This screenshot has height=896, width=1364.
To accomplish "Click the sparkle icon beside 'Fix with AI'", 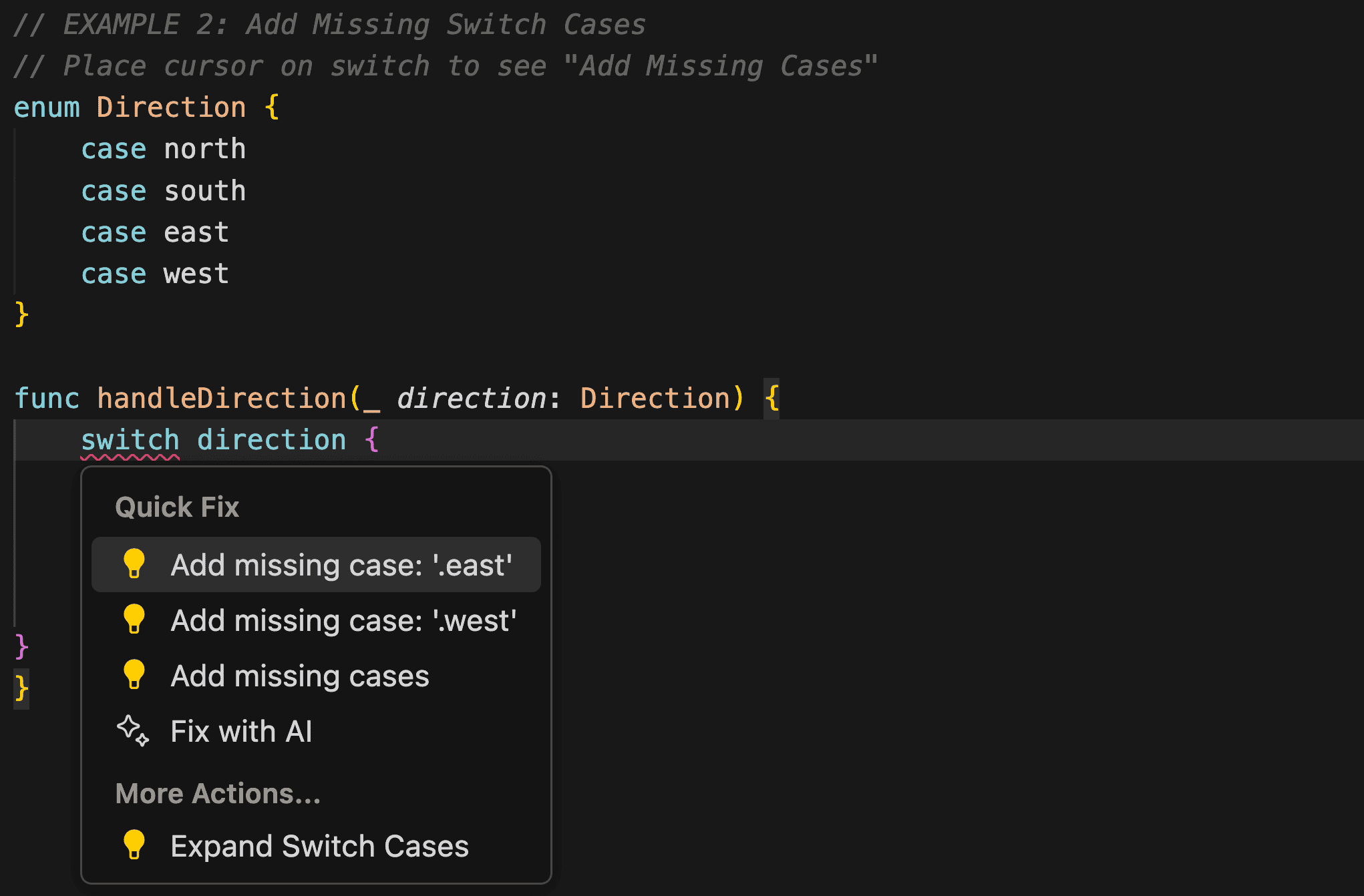I will point(132,731).
